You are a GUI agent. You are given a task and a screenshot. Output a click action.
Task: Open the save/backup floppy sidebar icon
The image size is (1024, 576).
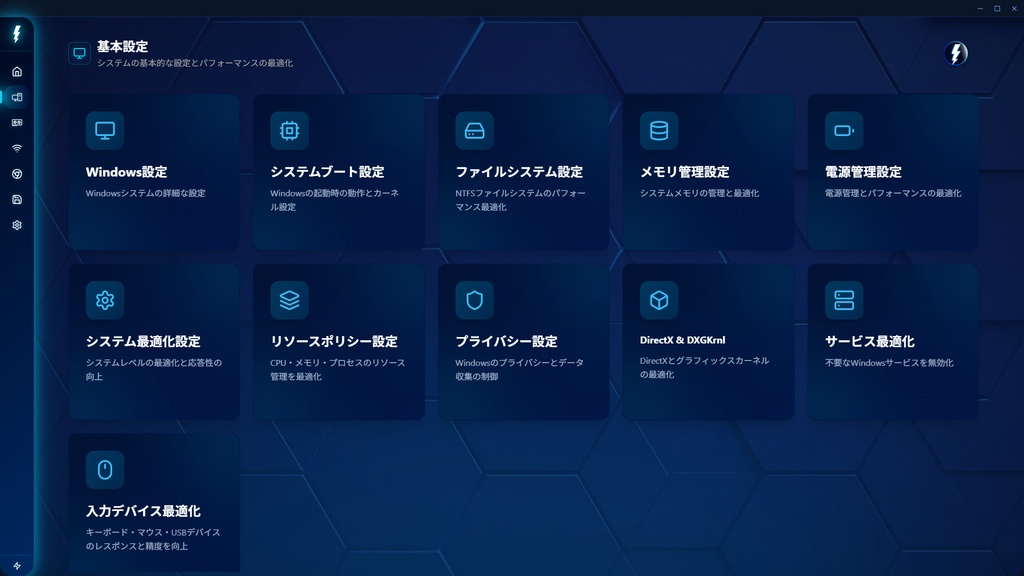(17, 199)
